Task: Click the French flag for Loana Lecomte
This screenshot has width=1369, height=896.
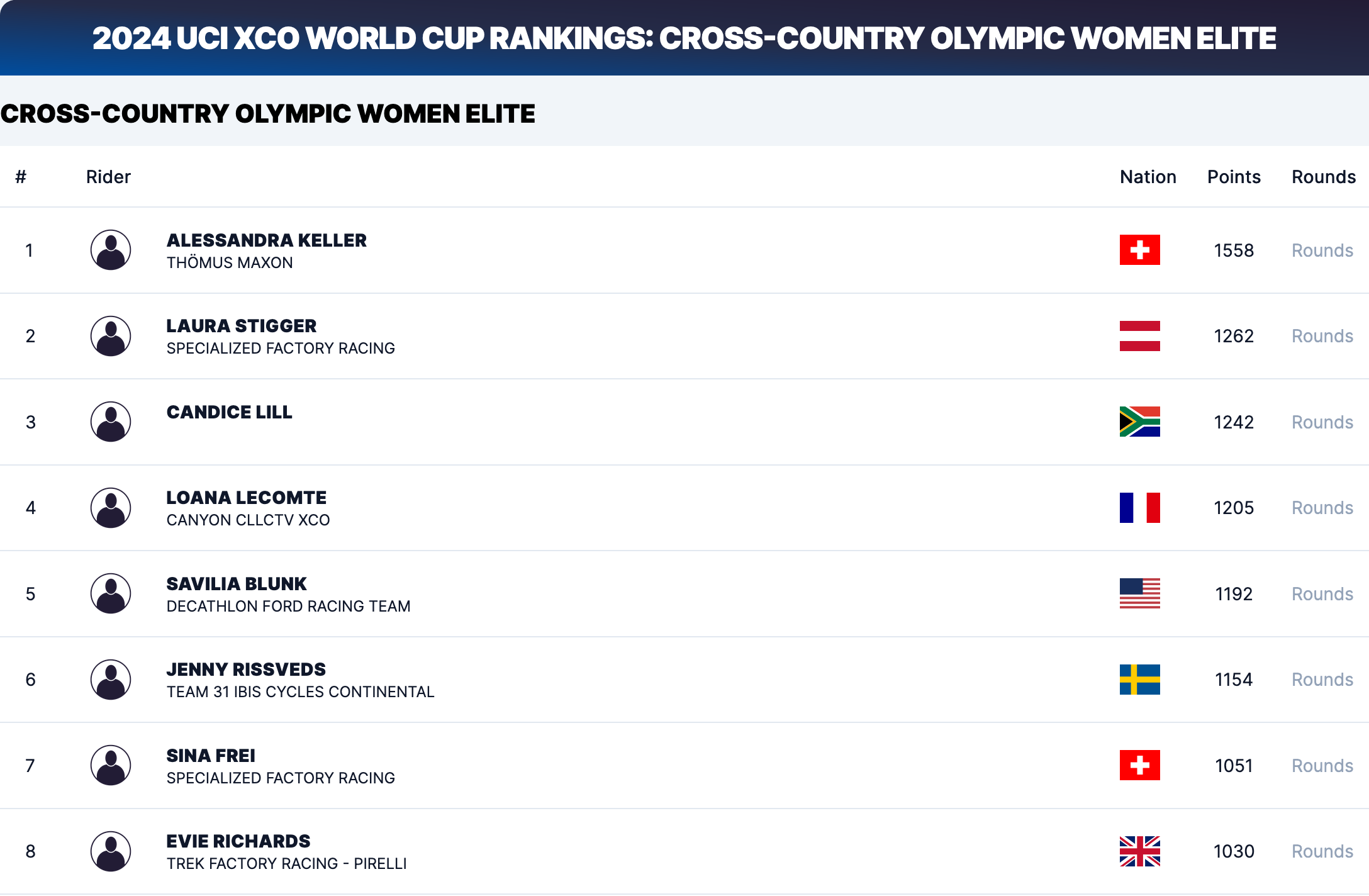Action: (x=1139, y=508)
